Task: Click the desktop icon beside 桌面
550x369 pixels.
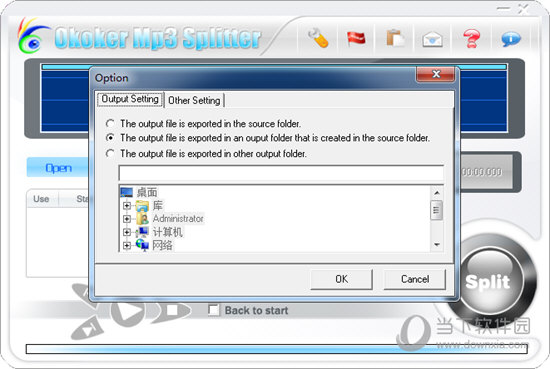Action: [126, 192]
